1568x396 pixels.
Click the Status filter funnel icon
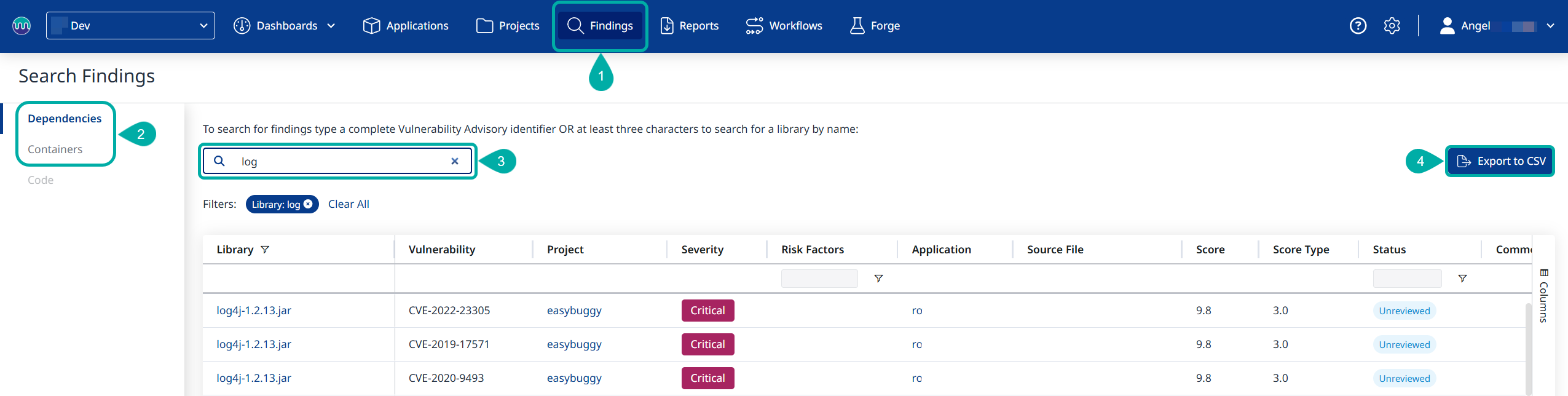(x=1462, y=279)
